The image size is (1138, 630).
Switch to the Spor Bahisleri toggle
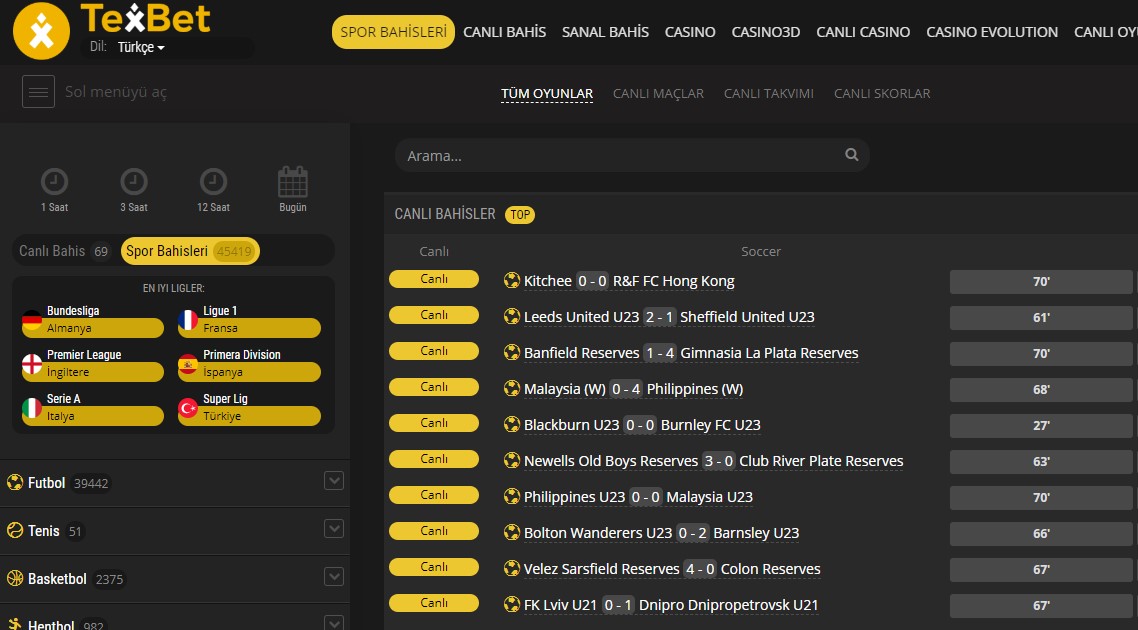(x=189, y=251)
